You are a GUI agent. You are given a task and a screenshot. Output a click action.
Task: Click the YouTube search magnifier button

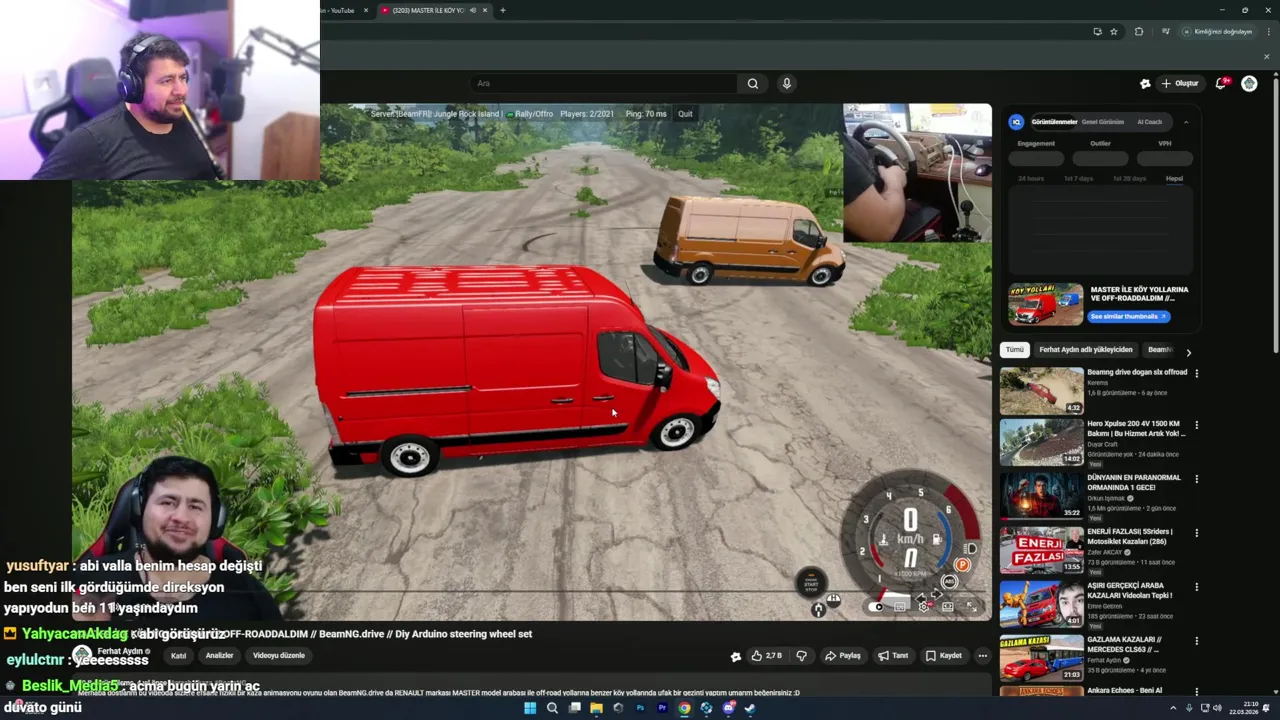click(x=753, y=84)
